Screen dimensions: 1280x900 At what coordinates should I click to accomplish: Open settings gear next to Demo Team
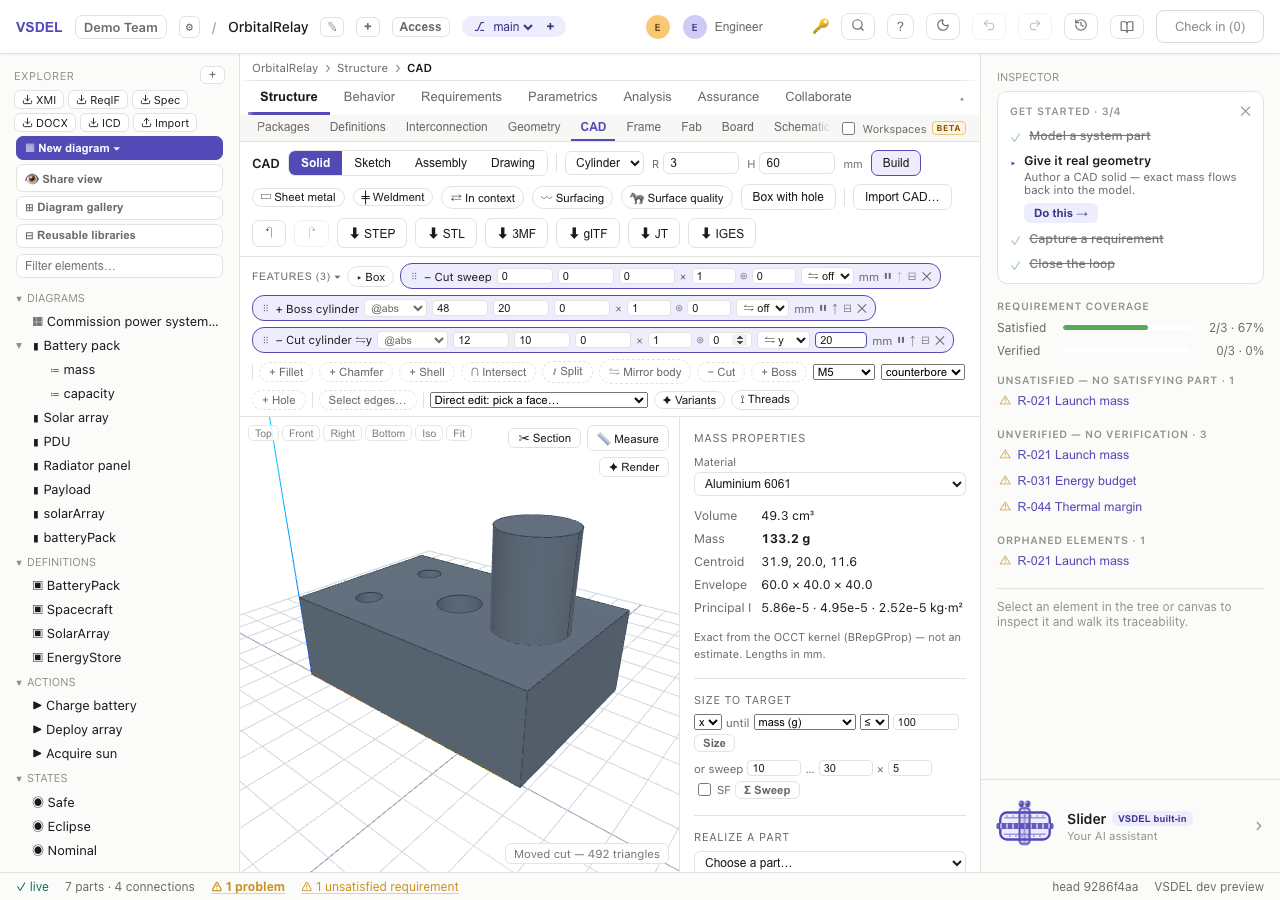pyautogui.click(x=189, y=27)
